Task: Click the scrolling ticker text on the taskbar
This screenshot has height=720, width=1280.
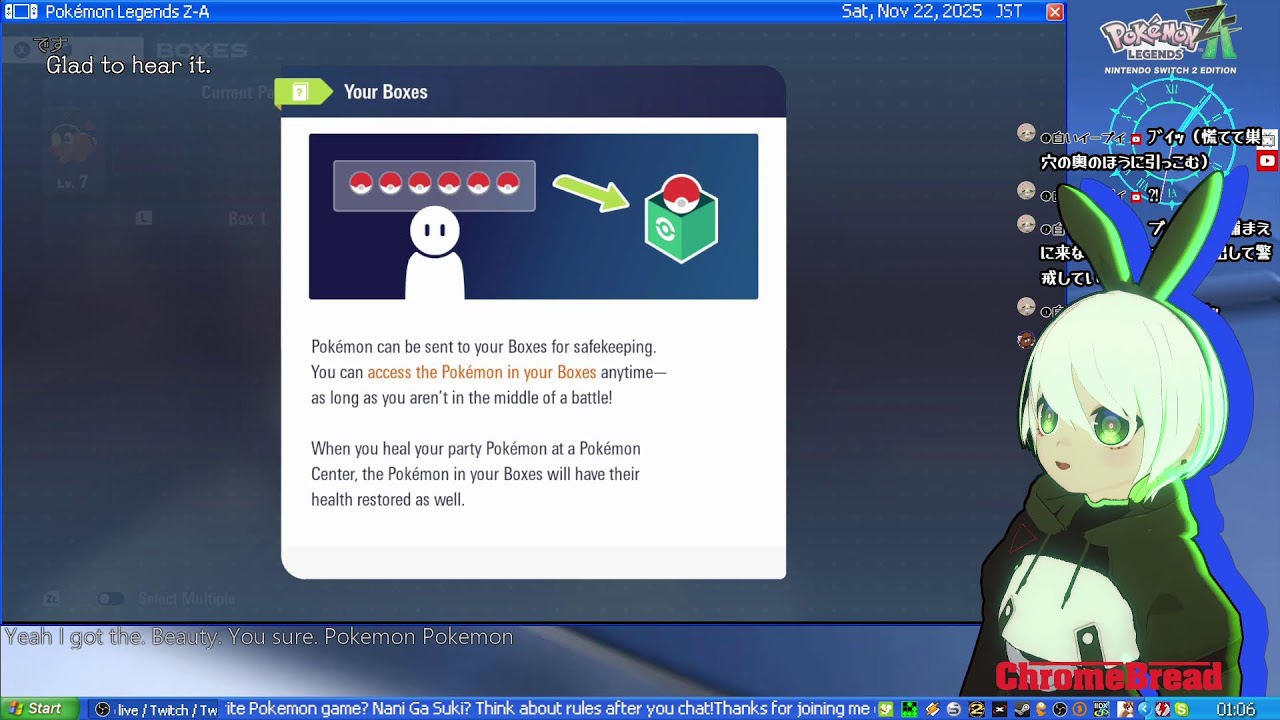Action: (x=549, y=709)
